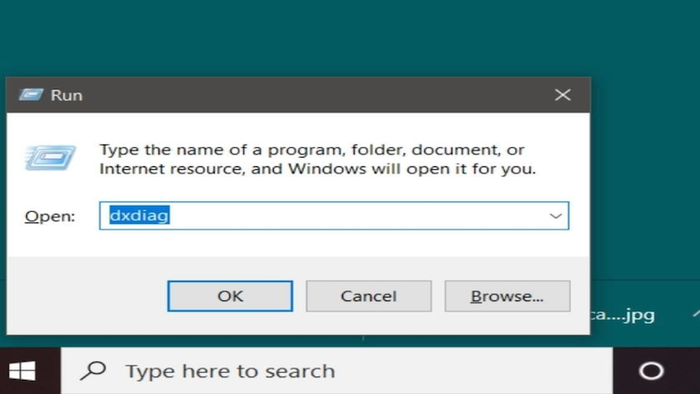Expand the Open command history dropdown
This screenshot has width=700, height=394.
555,216
